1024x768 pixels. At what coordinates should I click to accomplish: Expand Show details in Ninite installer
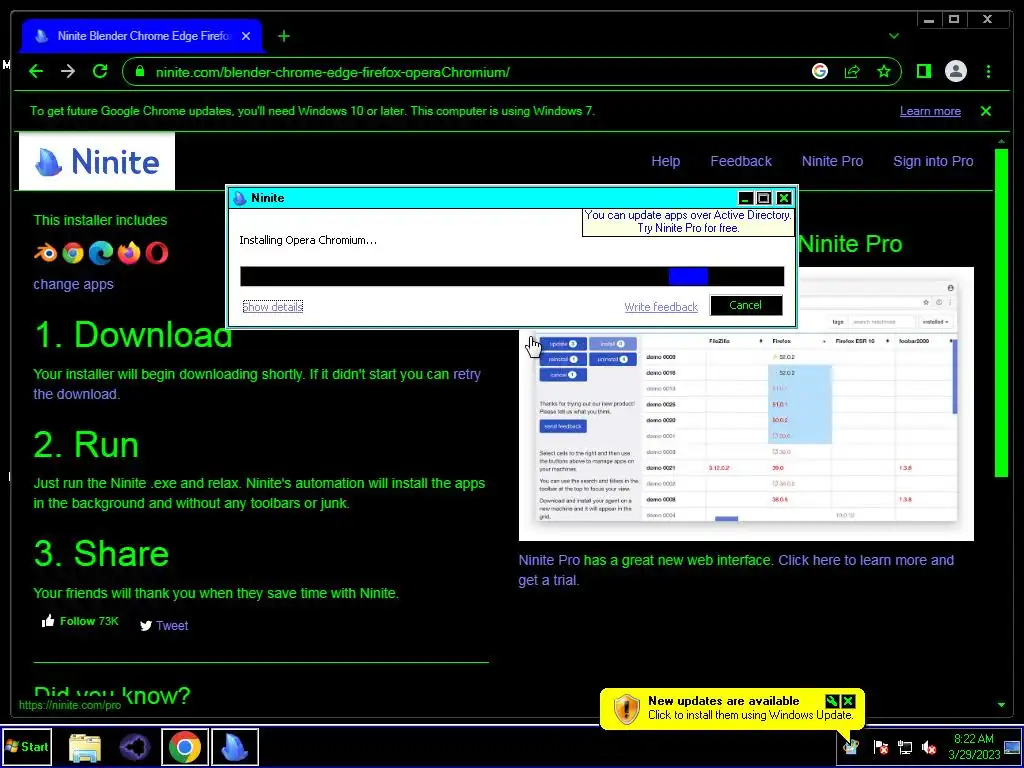(x=272, y=306)
